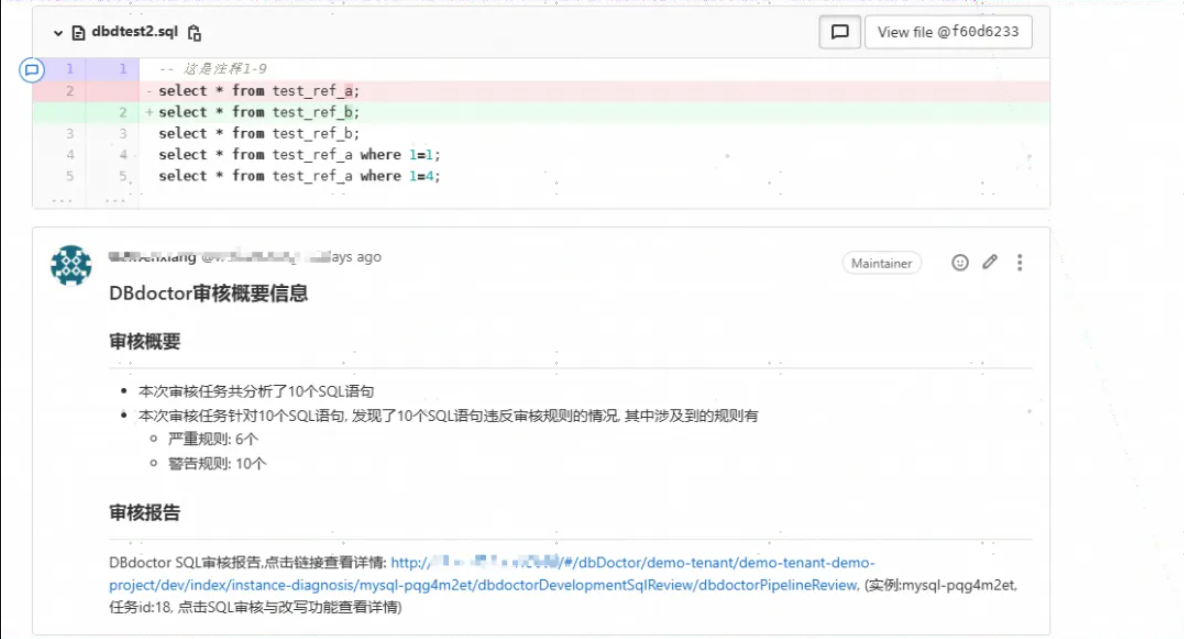Click line 'select * from test_ref_a where 1=4;'
Viewport: 1184px width, 639px height.
click(299, 175)
